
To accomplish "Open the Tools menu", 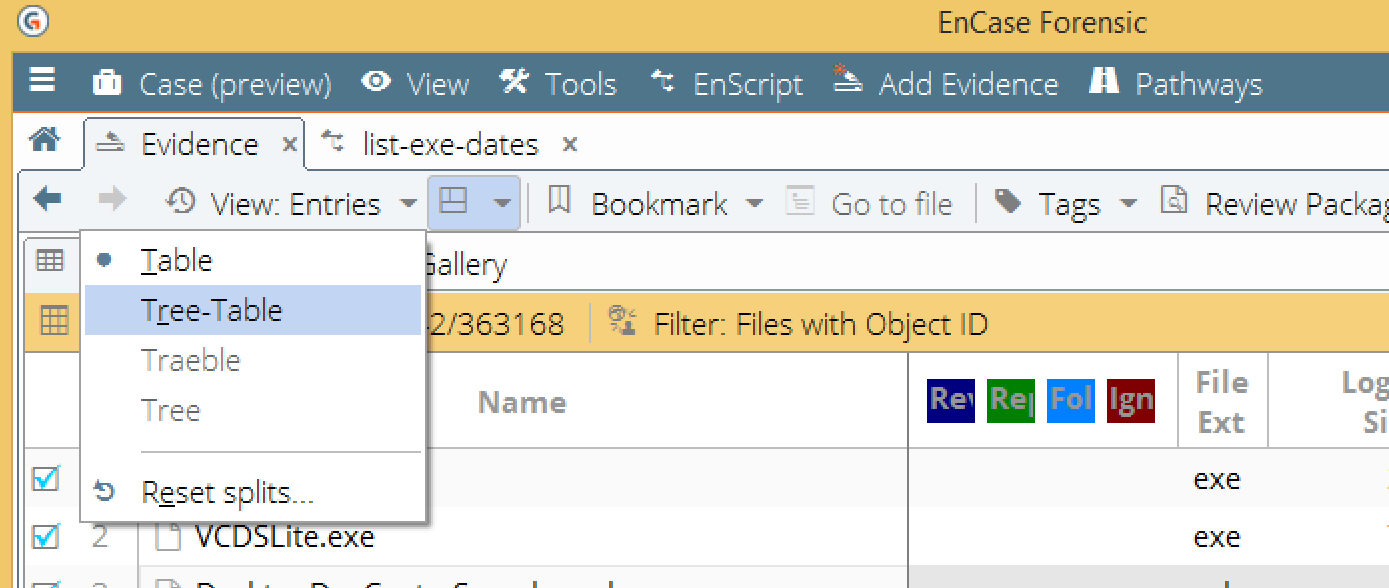I will (x=558, y=84).
